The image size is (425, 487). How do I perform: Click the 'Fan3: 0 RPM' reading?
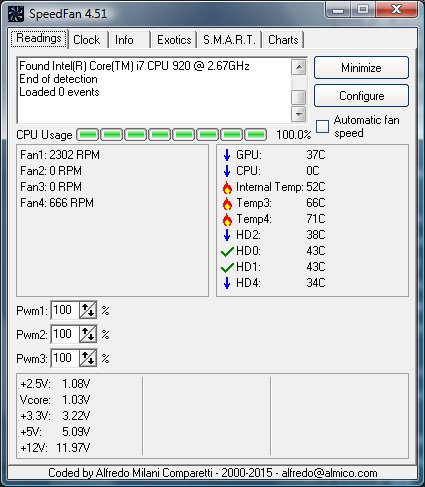51,187
